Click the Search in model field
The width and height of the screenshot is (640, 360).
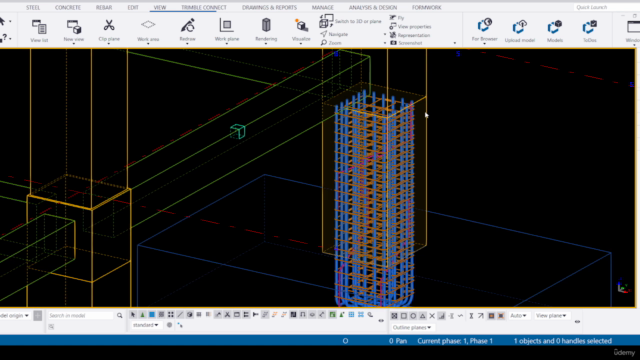tap(80, 316)
